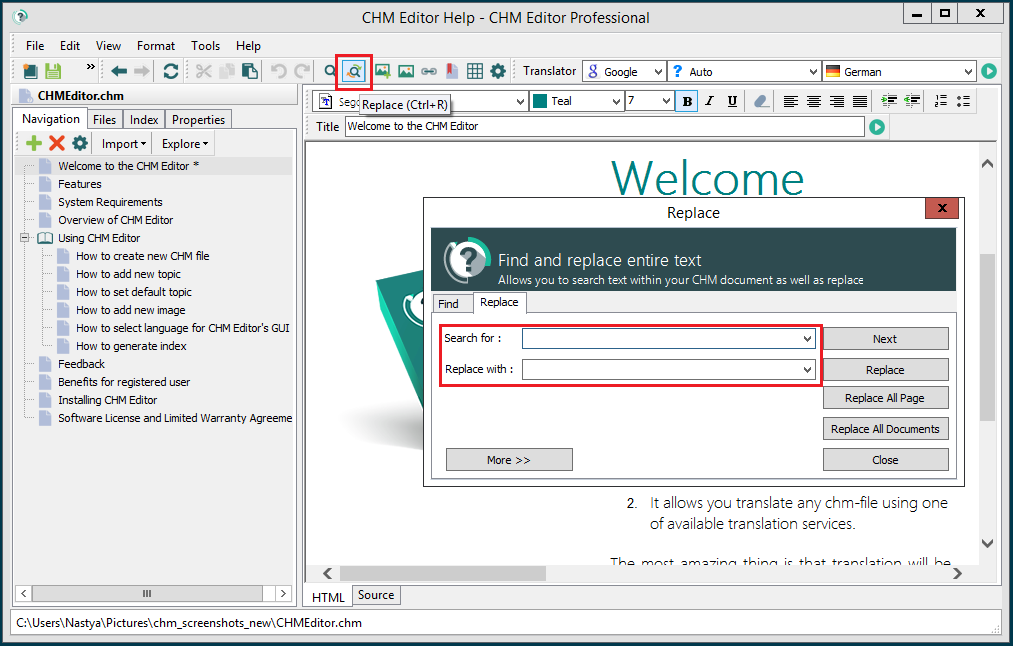1013x646 pixels.
Task: Save the CHM file
Action: click(52, 71)
